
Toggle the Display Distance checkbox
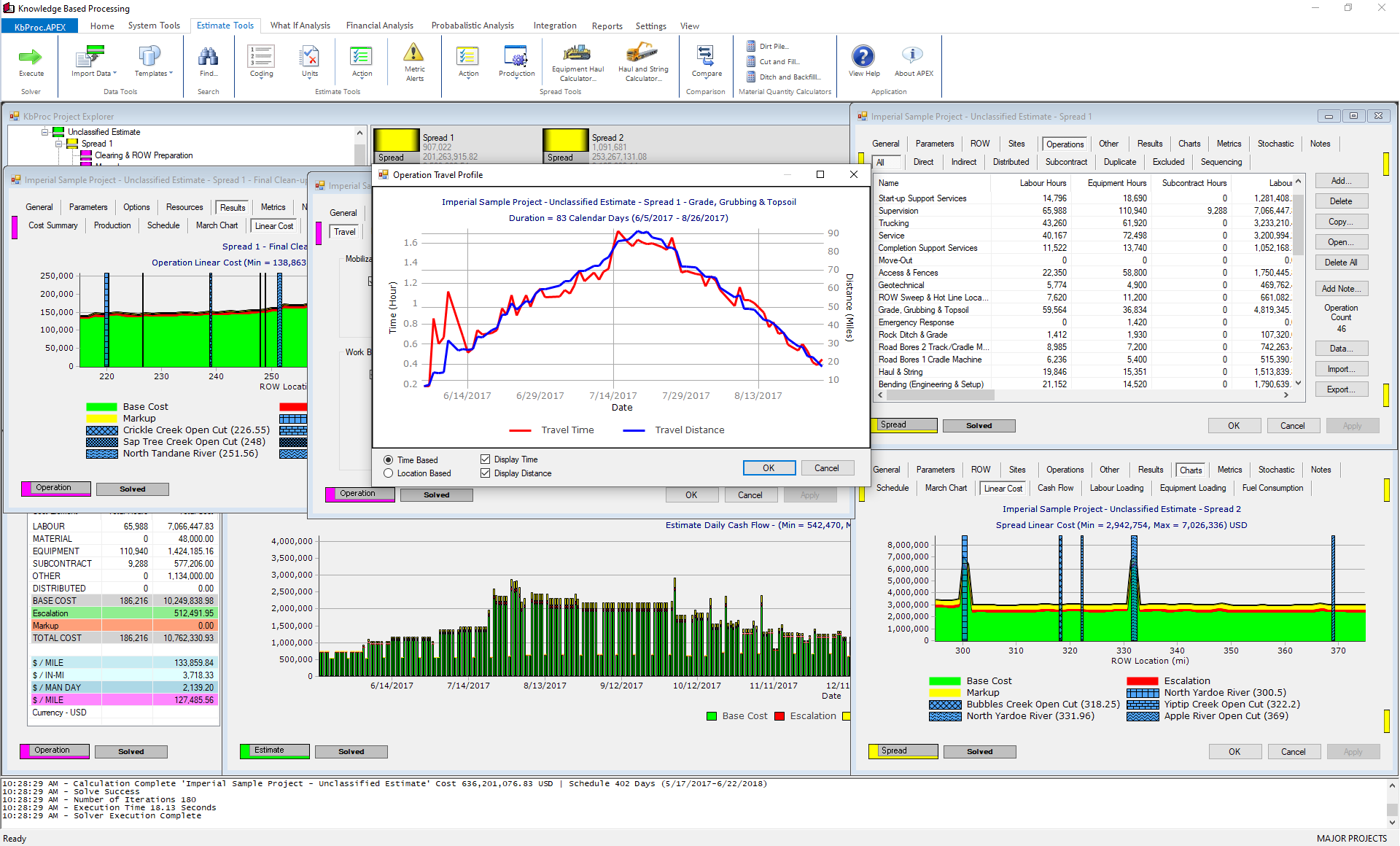coord(485,473)
